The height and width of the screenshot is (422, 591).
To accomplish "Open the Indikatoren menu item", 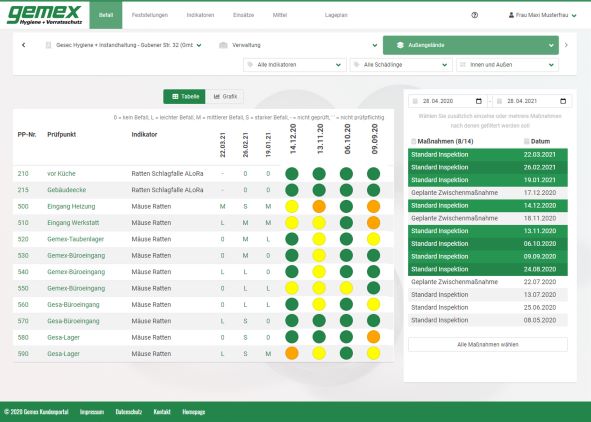I will 200,15.
